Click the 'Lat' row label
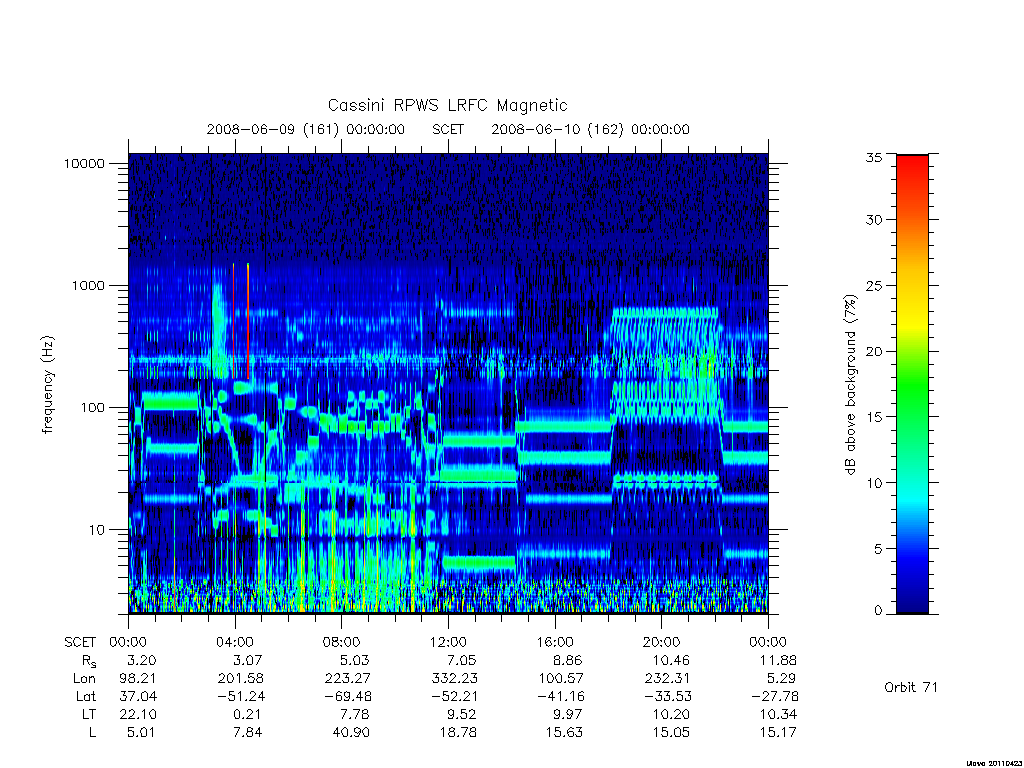 tap(85, 697)
